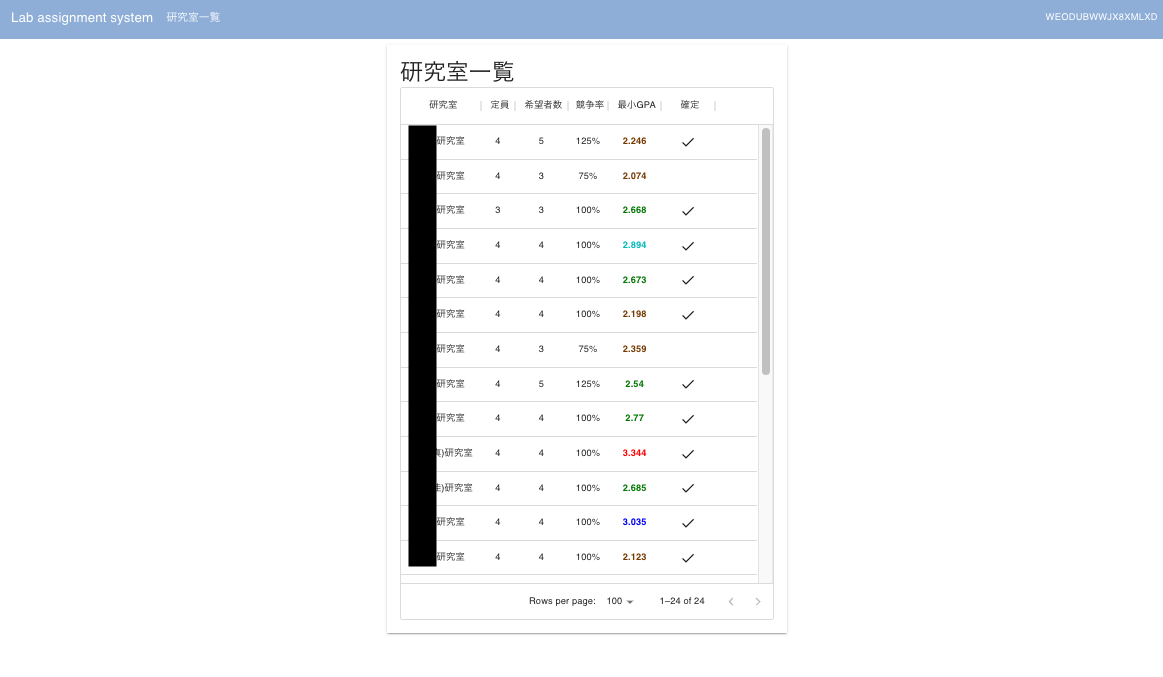Toggle the 確定 mark for GPA 2.668 row
The height and width of the screenshot is (677, 1163).
[x=687, y=210]
